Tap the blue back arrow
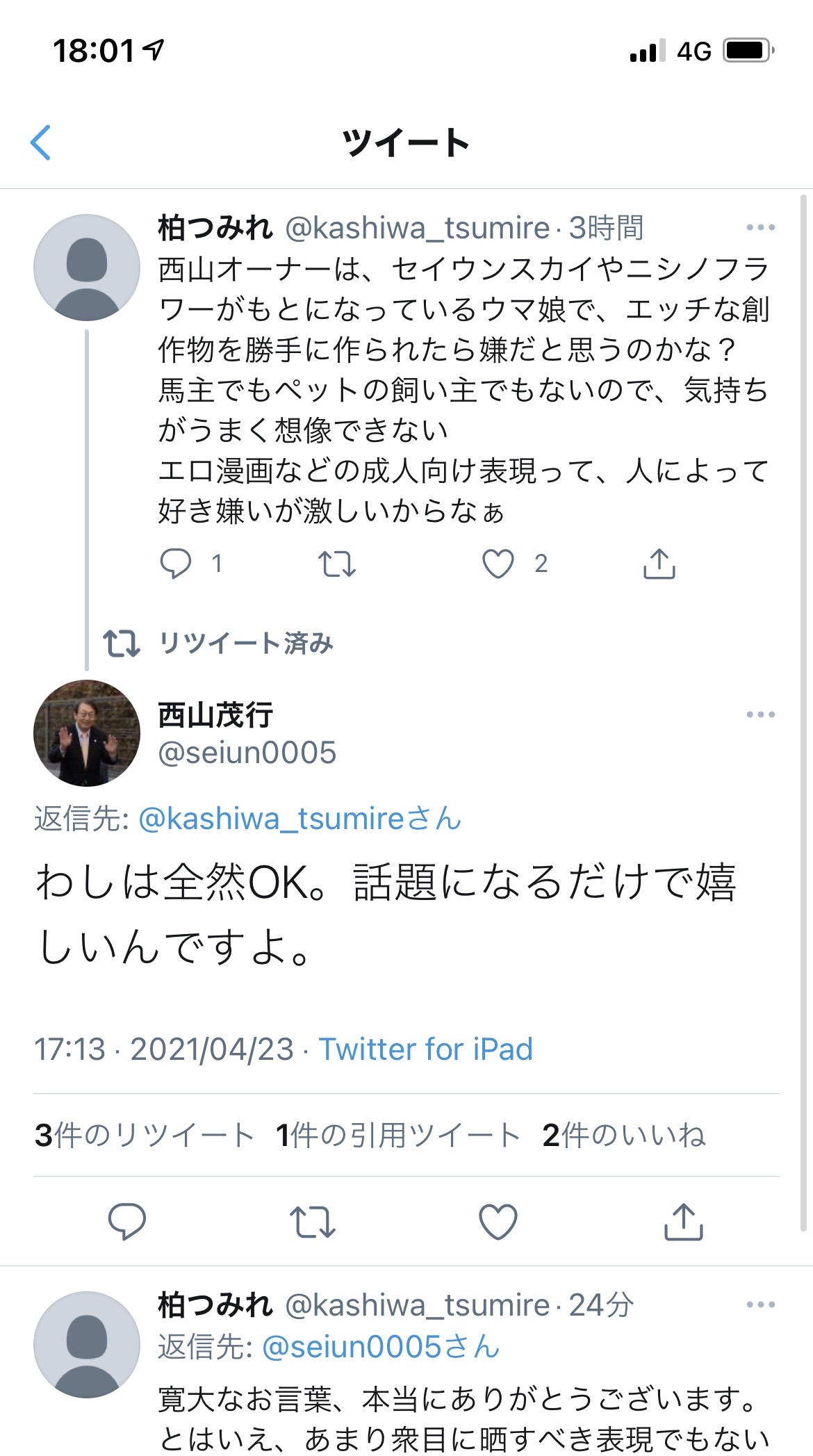 pyautogui.click(x=40, y=142)
